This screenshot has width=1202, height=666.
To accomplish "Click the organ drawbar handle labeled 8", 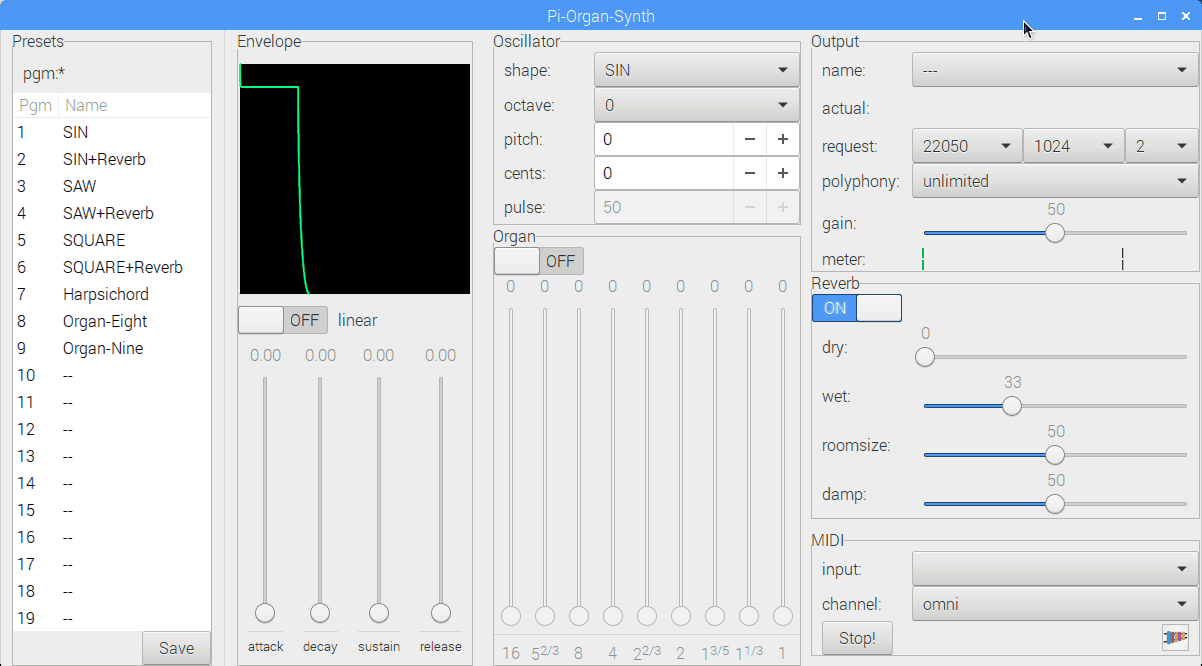I will tap(579, 615).
